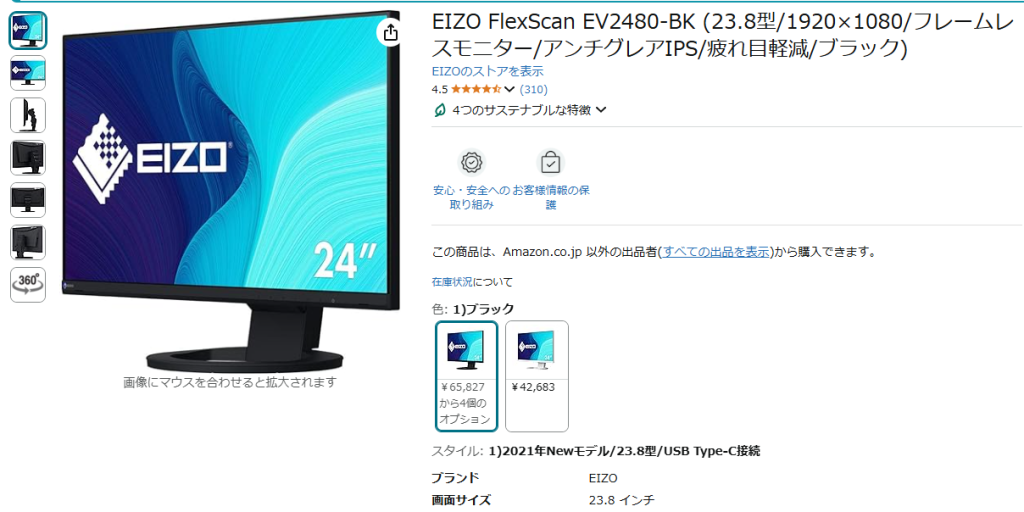
Task: Expand the 4つのサステナブルな特徴 chevron
Action: tap(601, 110)
